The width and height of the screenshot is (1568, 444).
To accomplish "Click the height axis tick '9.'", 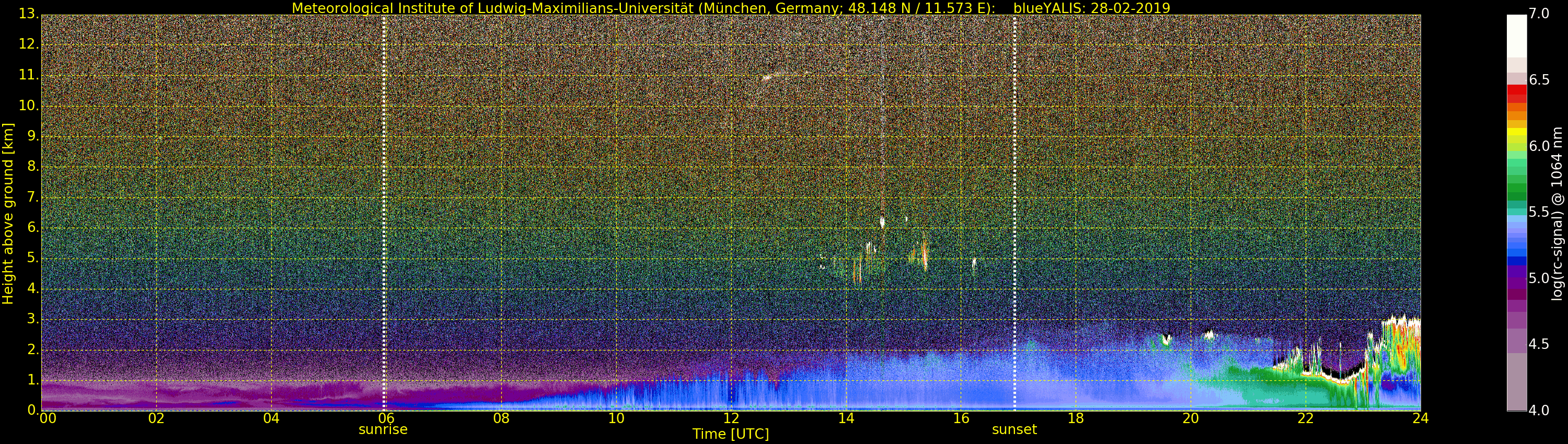I will [33, 136].
